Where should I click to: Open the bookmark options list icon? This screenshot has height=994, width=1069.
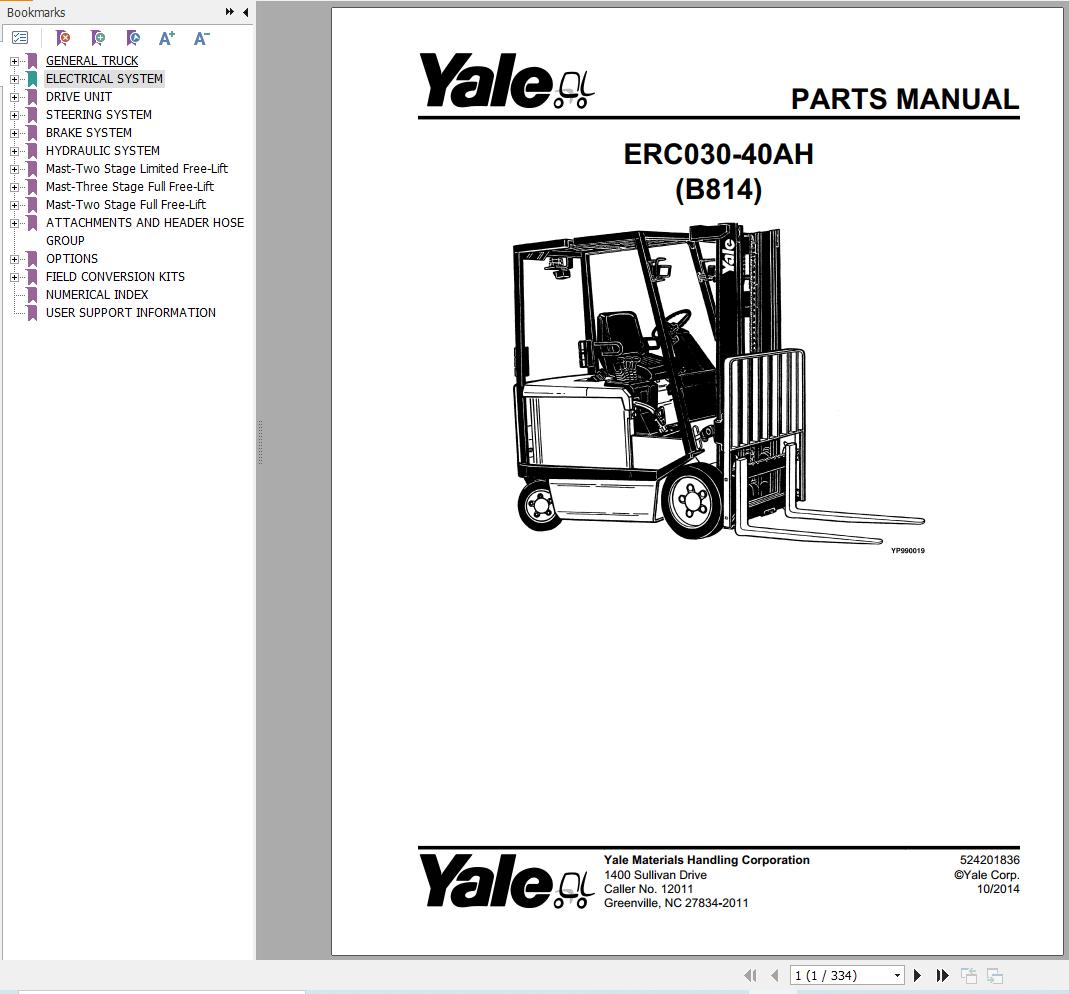[x=19, y=37]
